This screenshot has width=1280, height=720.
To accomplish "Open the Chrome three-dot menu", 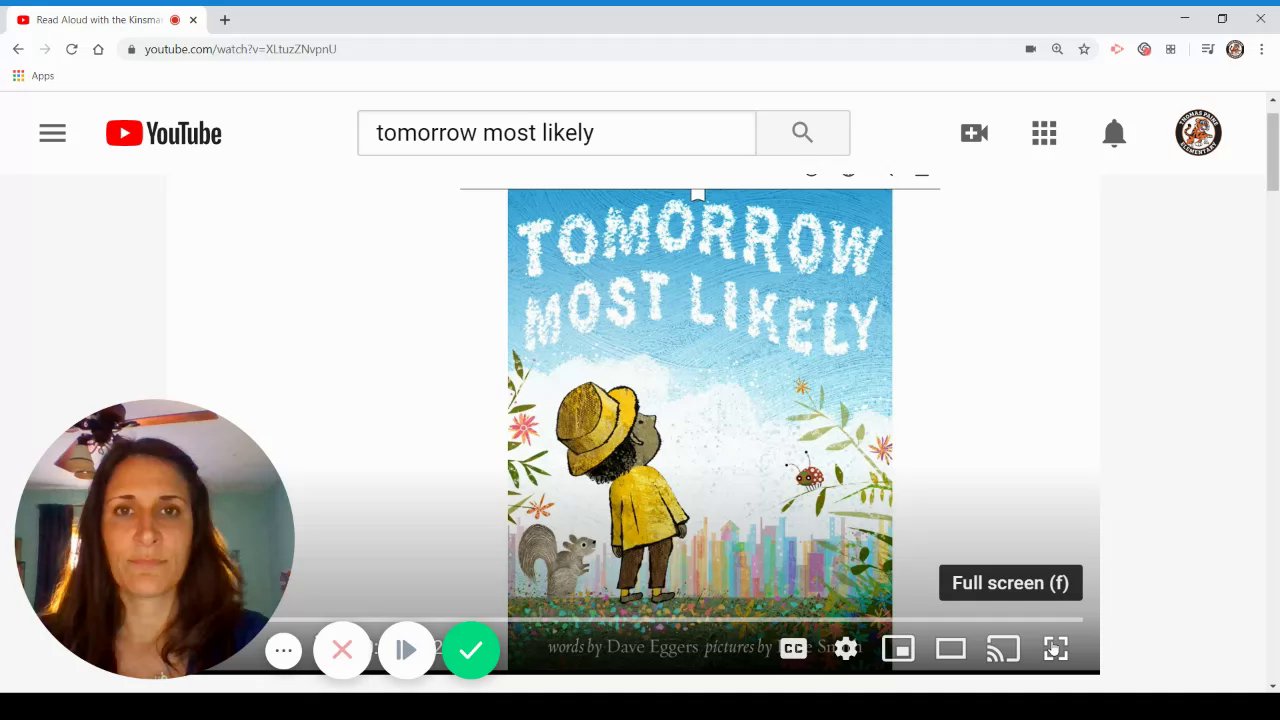I will point(1262,49).
